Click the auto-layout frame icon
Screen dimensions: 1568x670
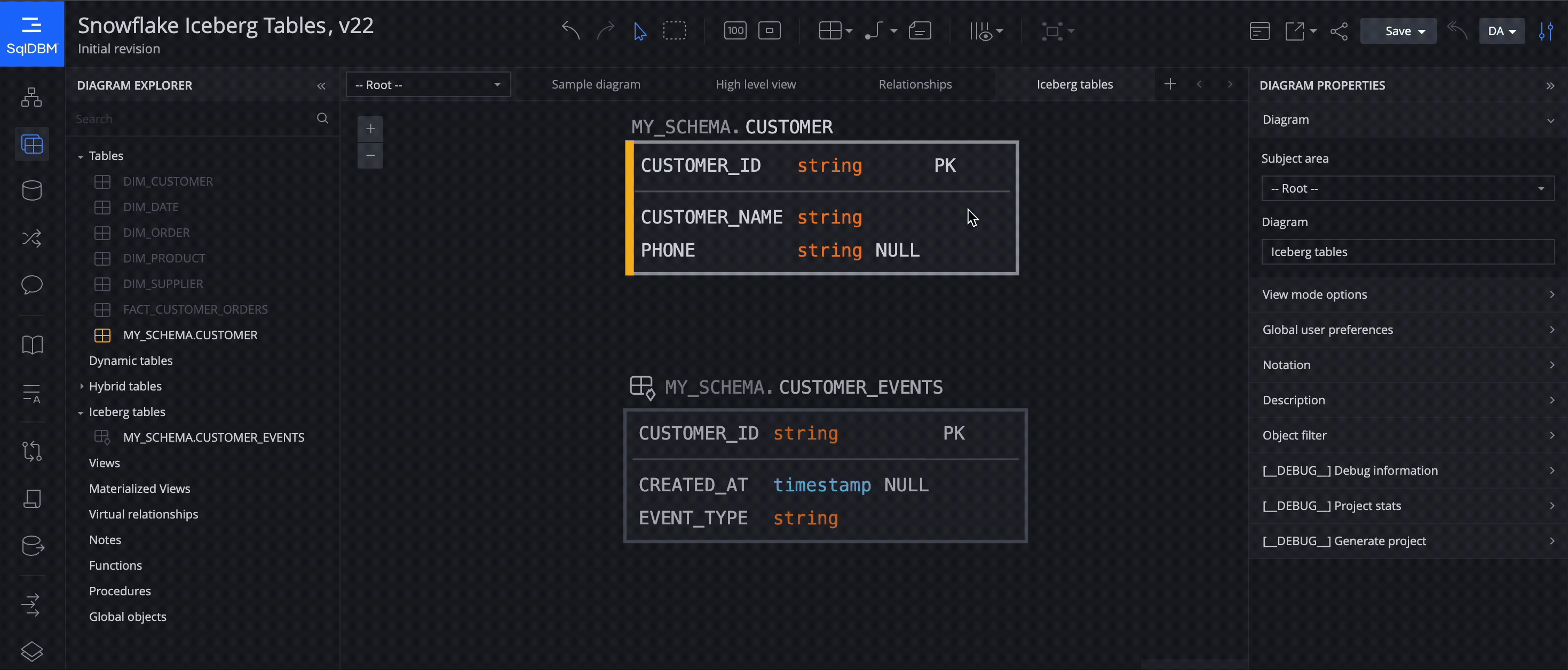(x=1052, y=31)
